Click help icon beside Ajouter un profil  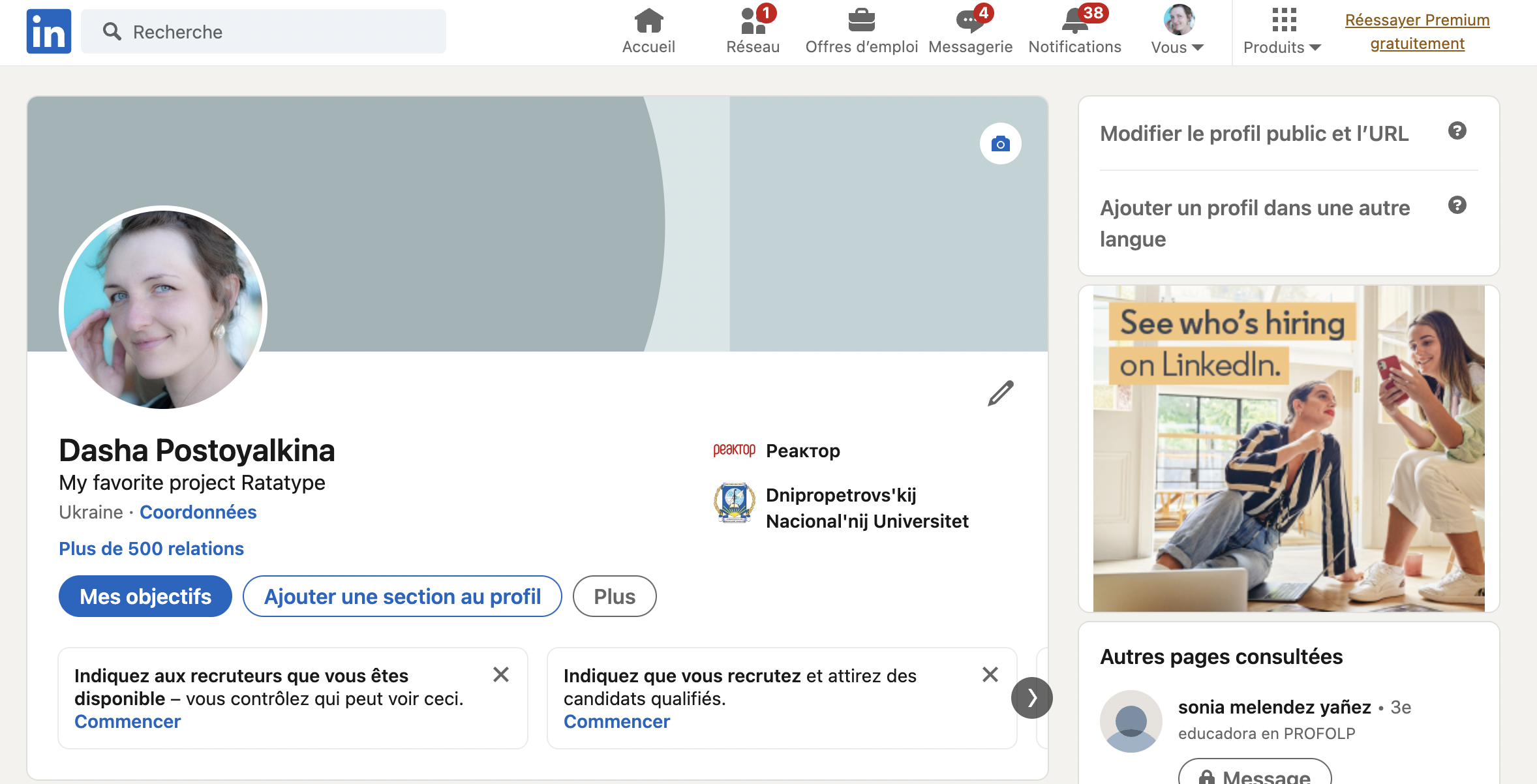click(x=1457, y=205)
